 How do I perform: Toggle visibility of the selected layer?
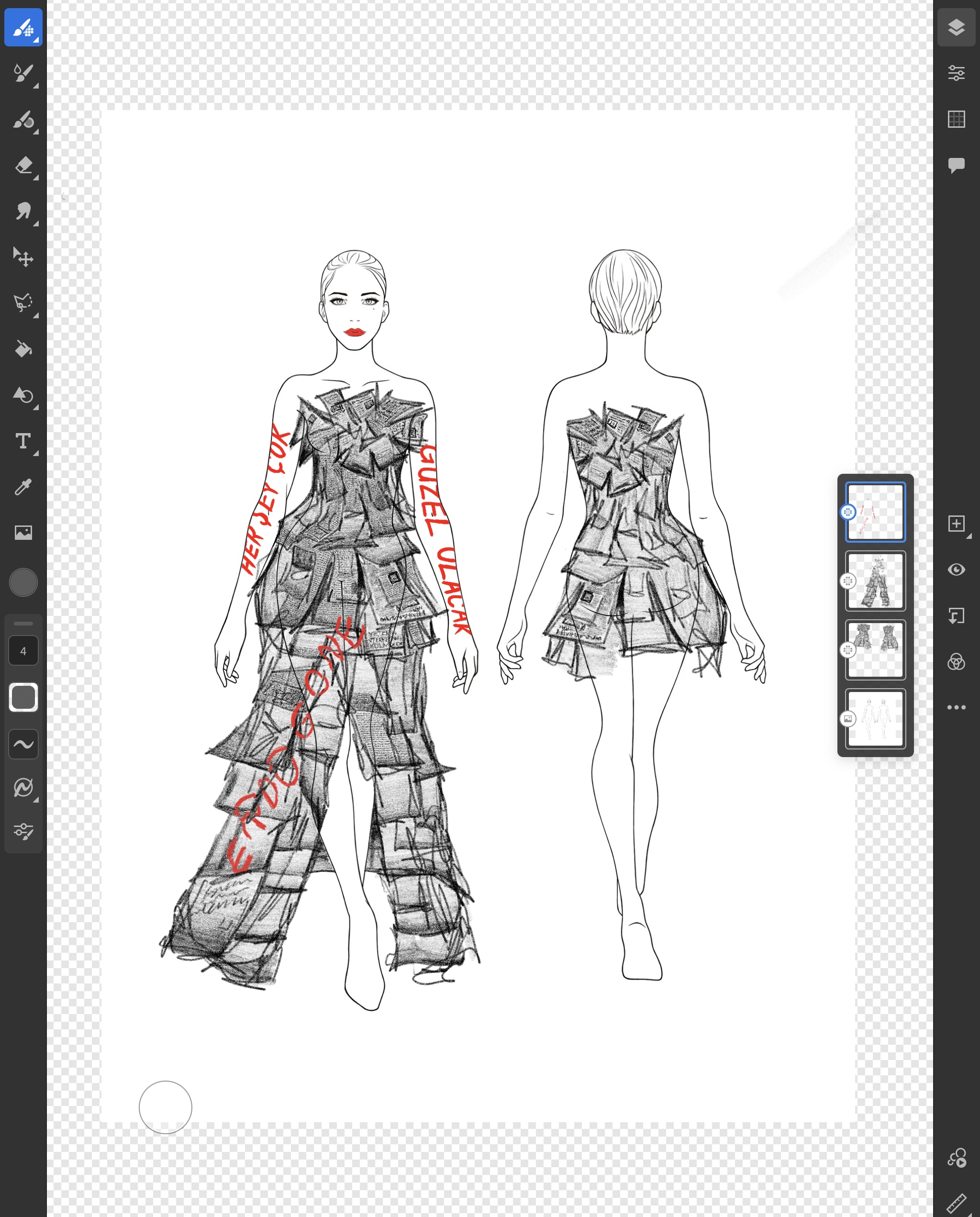(956, 570)
